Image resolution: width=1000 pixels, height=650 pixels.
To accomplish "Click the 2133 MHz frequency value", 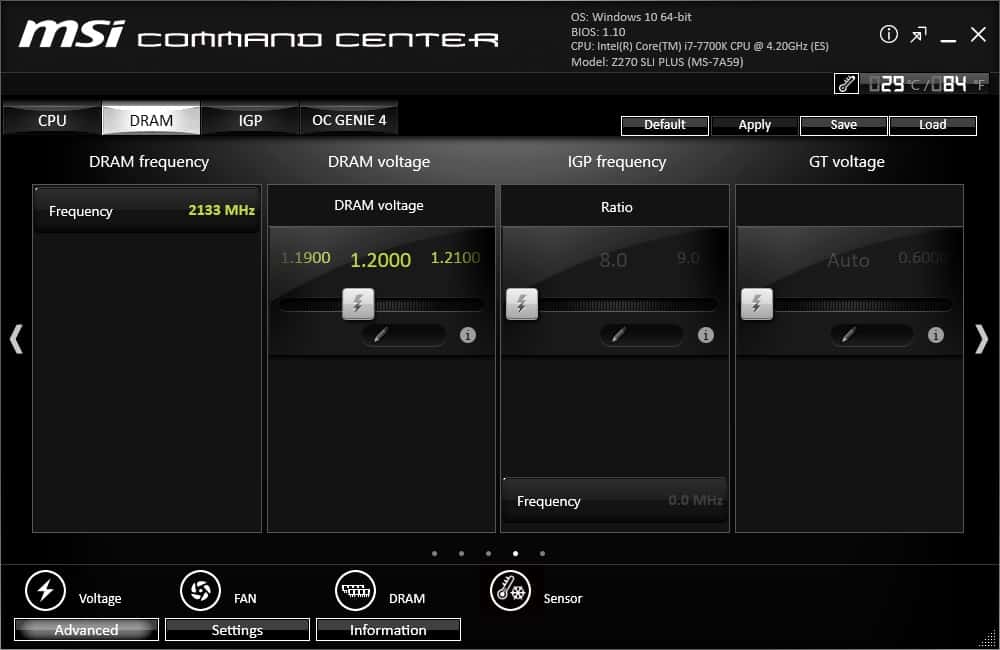I will coord(221,210).
